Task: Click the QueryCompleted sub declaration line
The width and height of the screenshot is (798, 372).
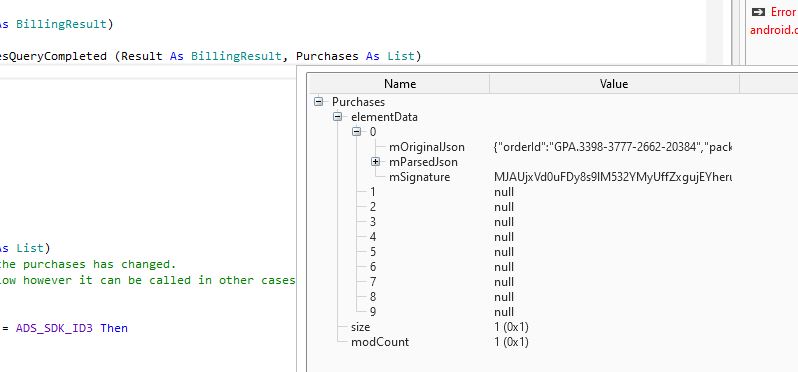Action: 211,56
